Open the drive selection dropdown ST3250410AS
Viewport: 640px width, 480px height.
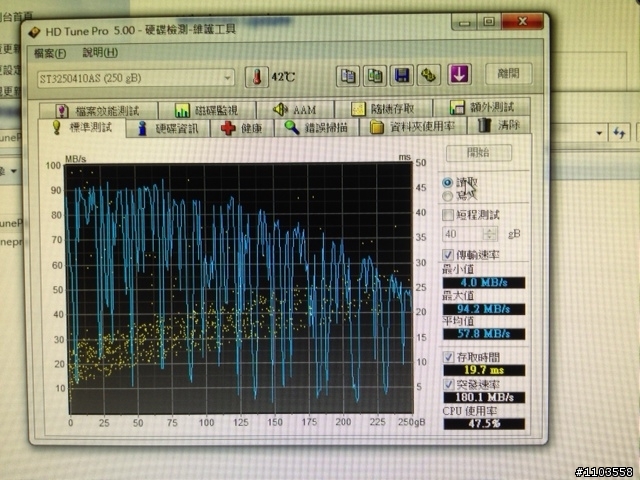click(x=136, y=78)
